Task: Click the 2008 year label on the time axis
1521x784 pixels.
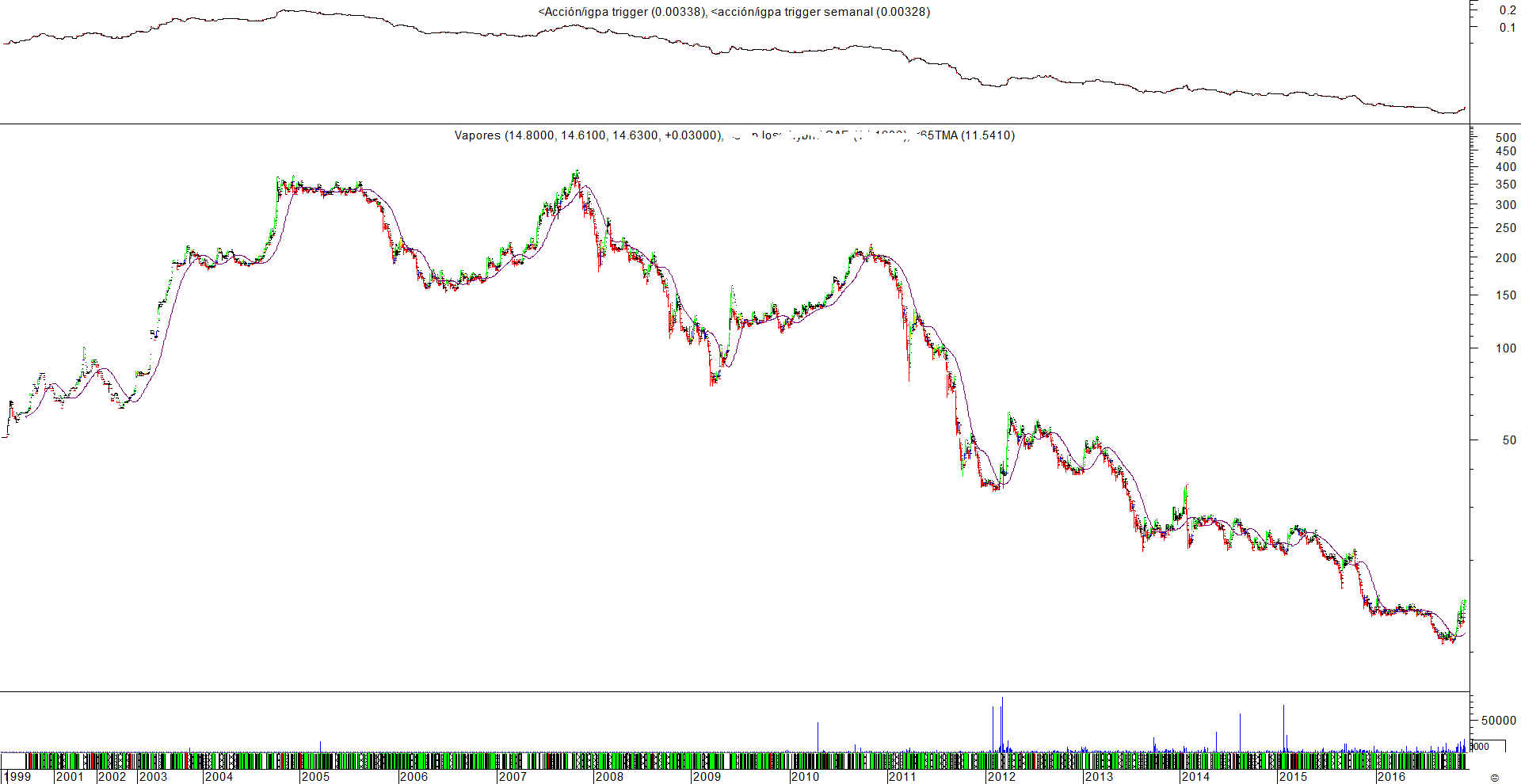Action: [609, 777]
